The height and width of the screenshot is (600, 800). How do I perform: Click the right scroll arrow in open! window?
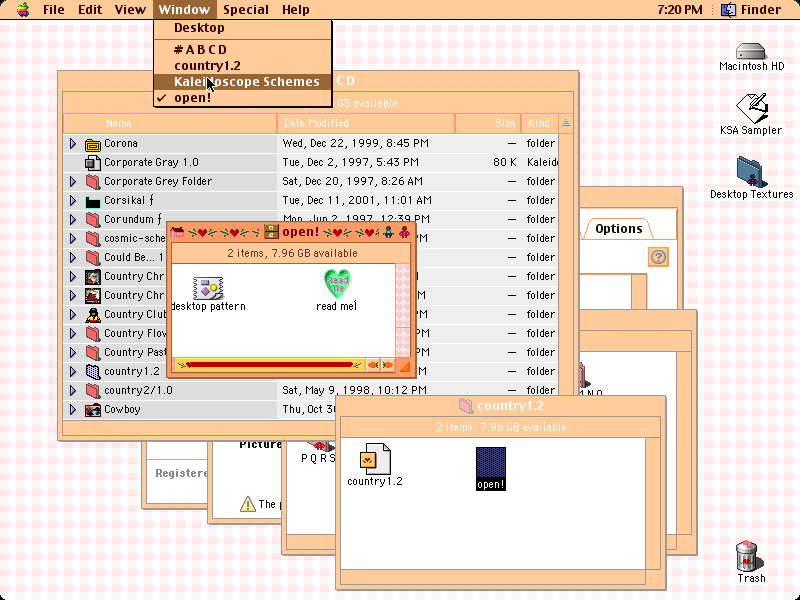pyautogui.click(x=388, y=365)
